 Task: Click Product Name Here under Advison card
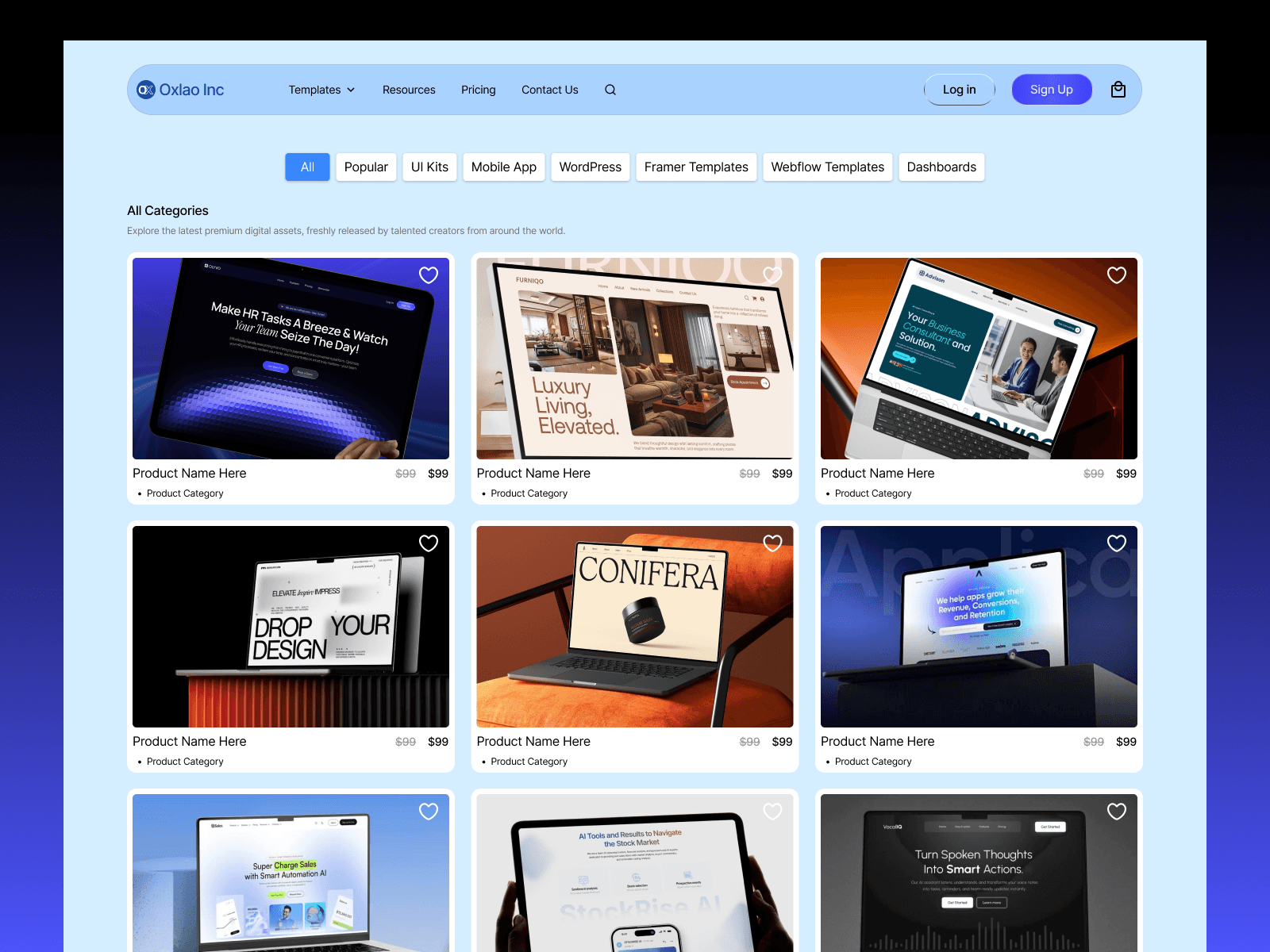(877, 474)
